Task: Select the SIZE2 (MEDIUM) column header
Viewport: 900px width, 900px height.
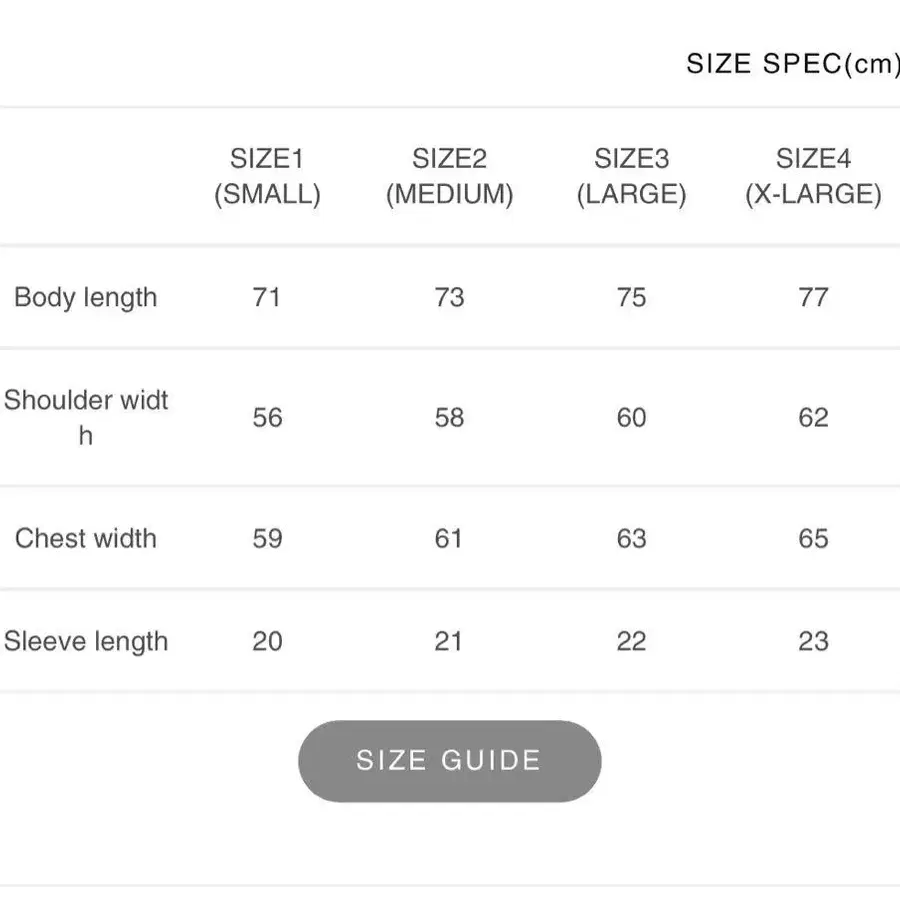Action: pos(449,176)
